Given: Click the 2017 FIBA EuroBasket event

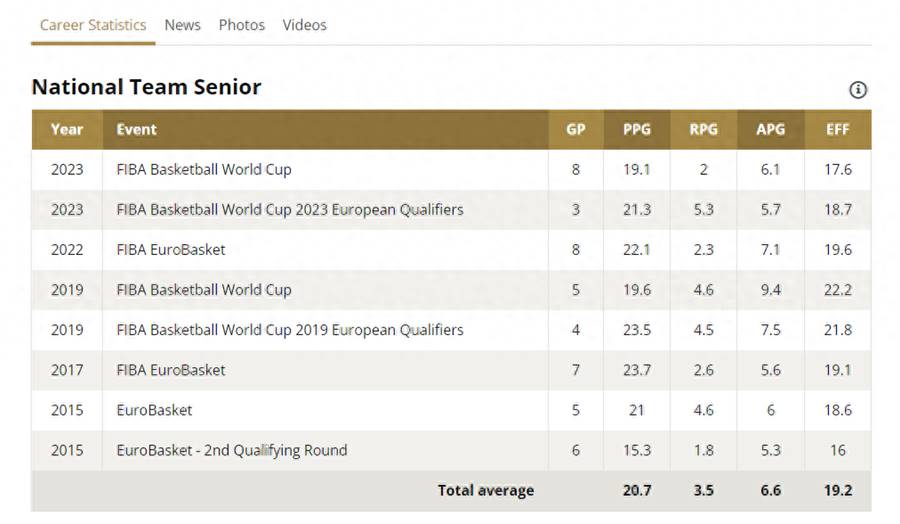Looking at the screenshot, I should pos(171,370).
